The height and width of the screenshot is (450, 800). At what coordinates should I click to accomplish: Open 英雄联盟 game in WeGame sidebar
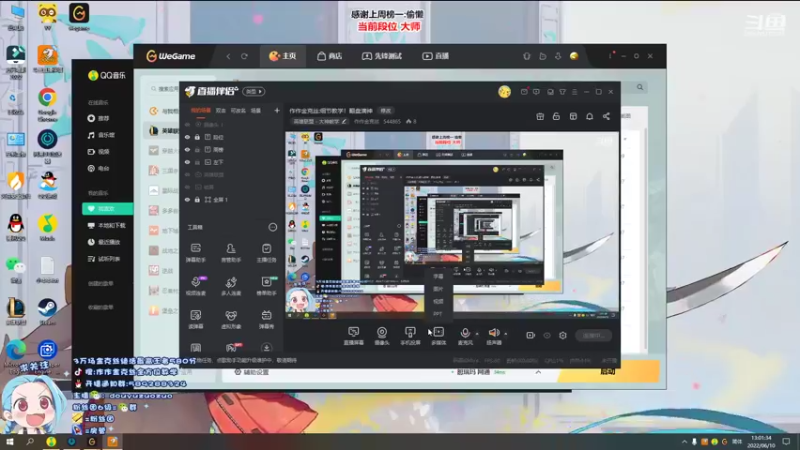click(x=164, y=131)
